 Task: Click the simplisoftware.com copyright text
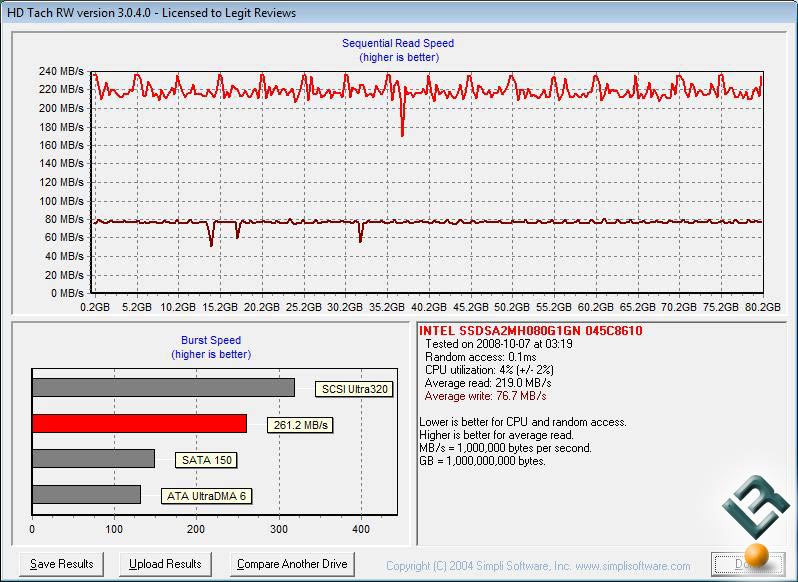tap(538, 566)
